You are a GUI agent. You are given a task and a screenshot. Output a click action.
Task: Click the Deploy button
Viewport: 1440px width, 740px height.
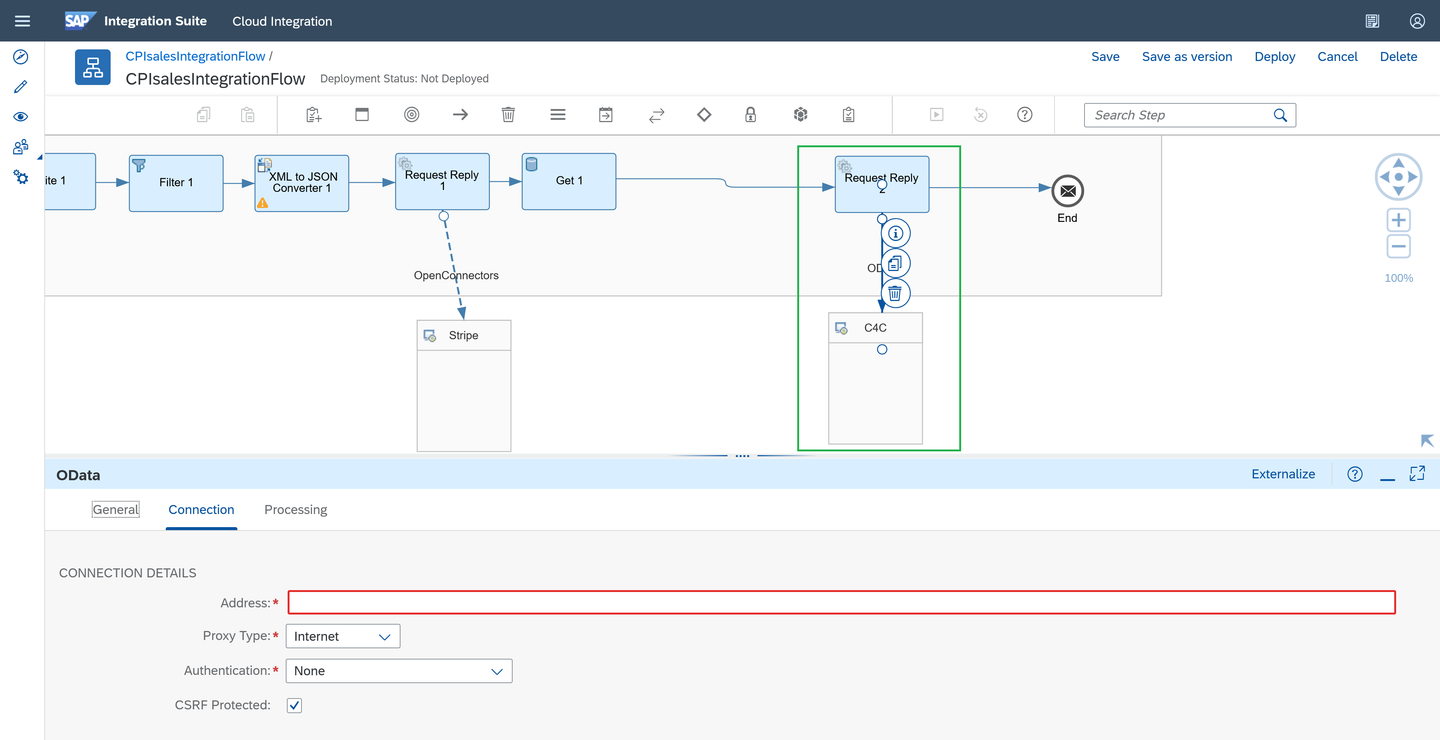click(1275, 57)
